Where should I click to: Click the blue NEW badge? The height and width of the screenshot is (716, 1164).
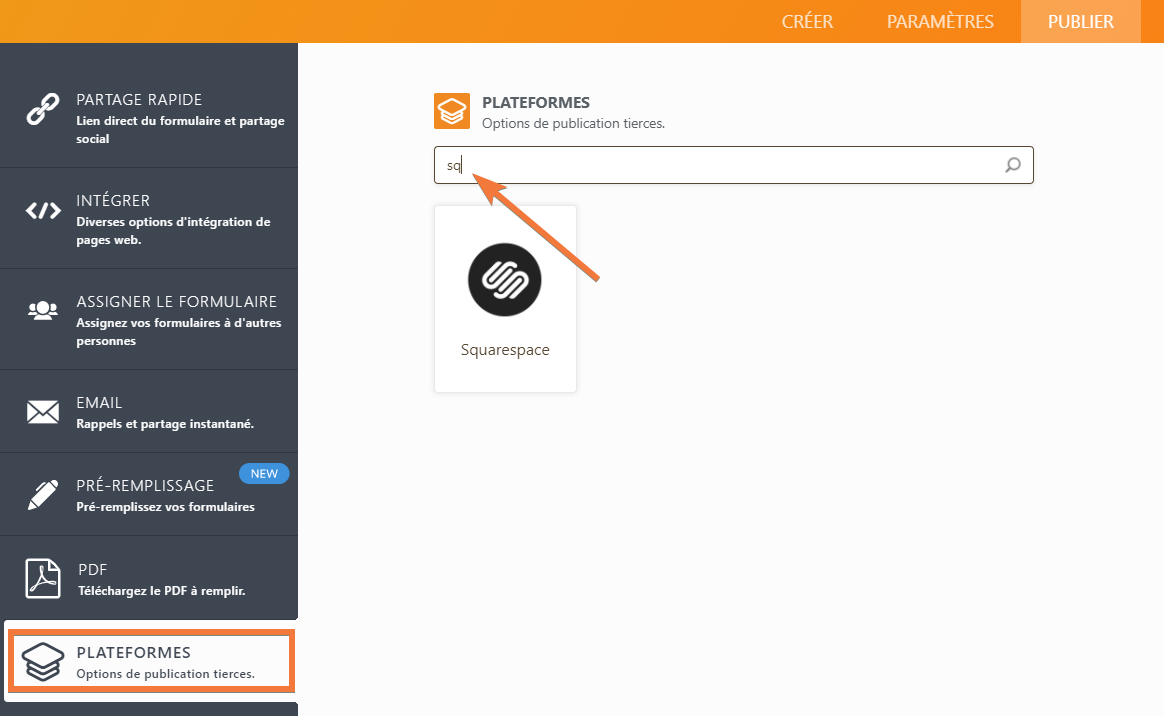(264, 473)
